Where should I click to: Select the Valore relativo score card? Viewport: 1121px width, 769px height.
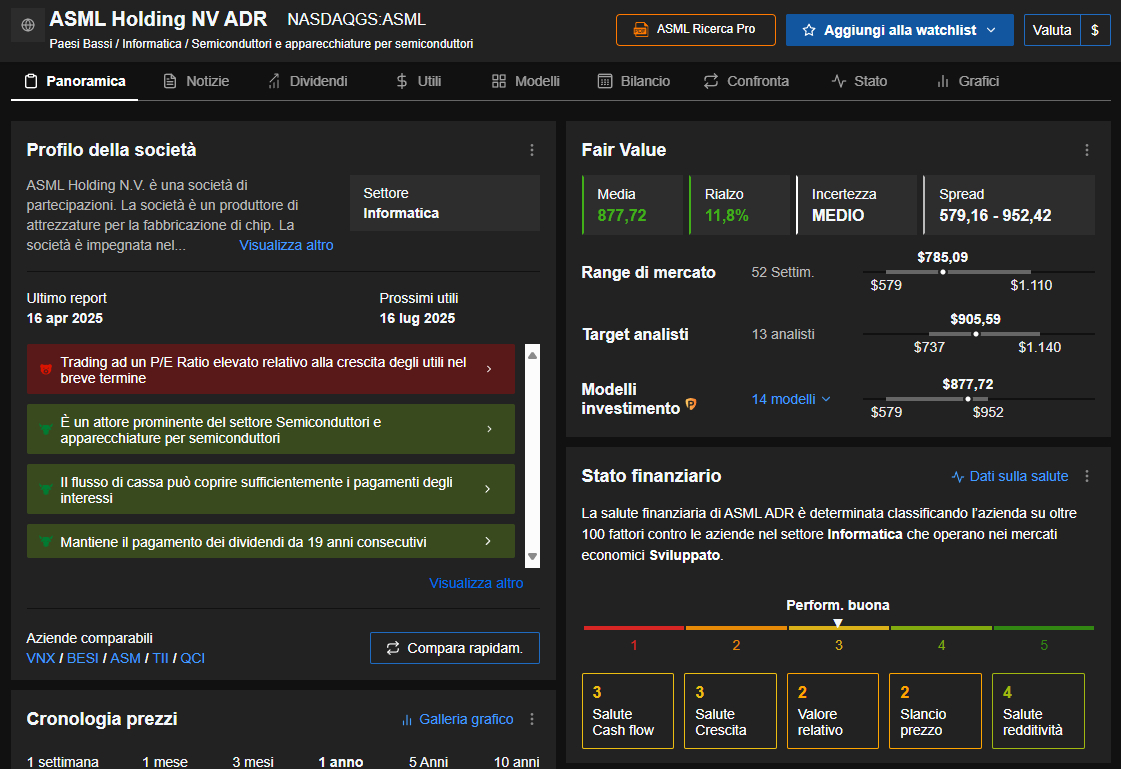[x=833, y=711]
